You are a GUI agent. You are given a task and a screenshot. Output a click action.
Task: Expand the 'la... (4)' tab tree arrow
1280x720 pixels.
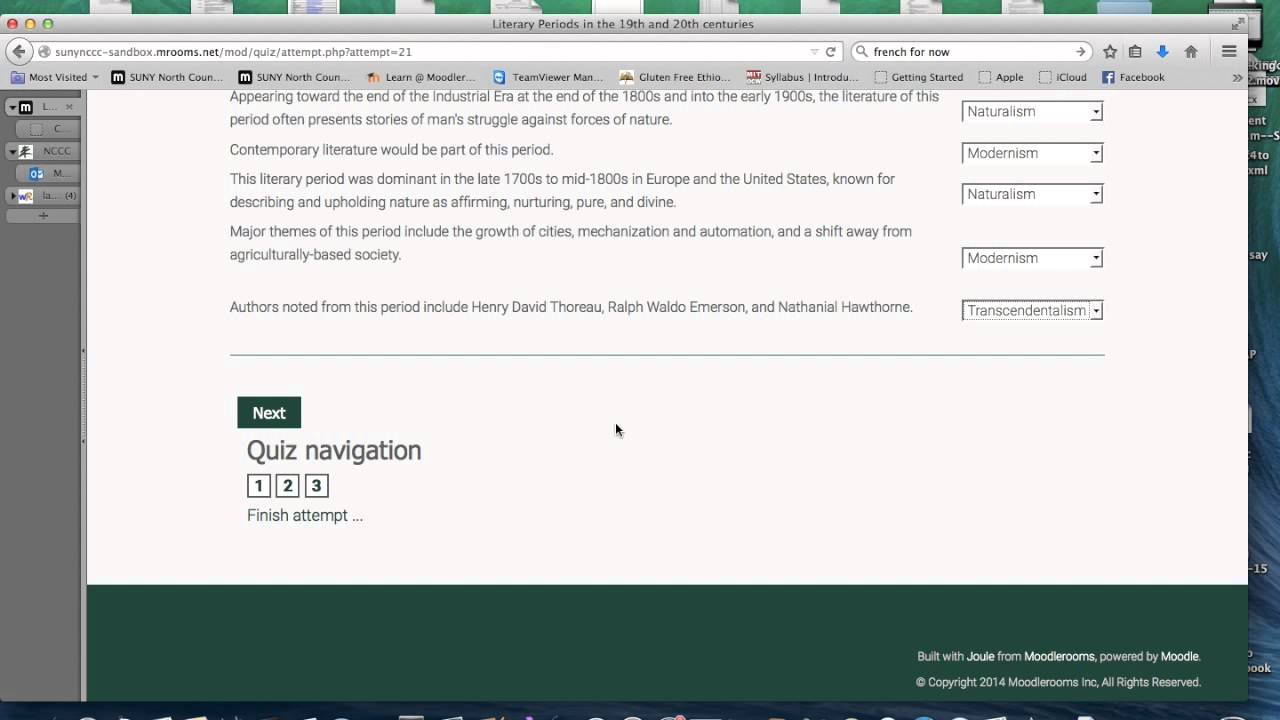point(13,196)
